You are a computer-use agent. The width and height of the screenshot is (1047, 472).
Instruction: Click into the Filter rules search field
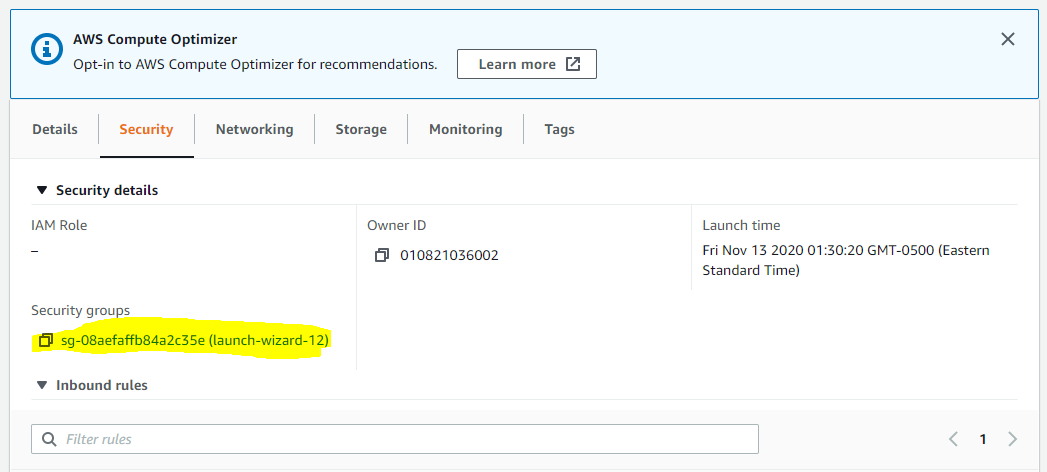(x=395, y=439)
